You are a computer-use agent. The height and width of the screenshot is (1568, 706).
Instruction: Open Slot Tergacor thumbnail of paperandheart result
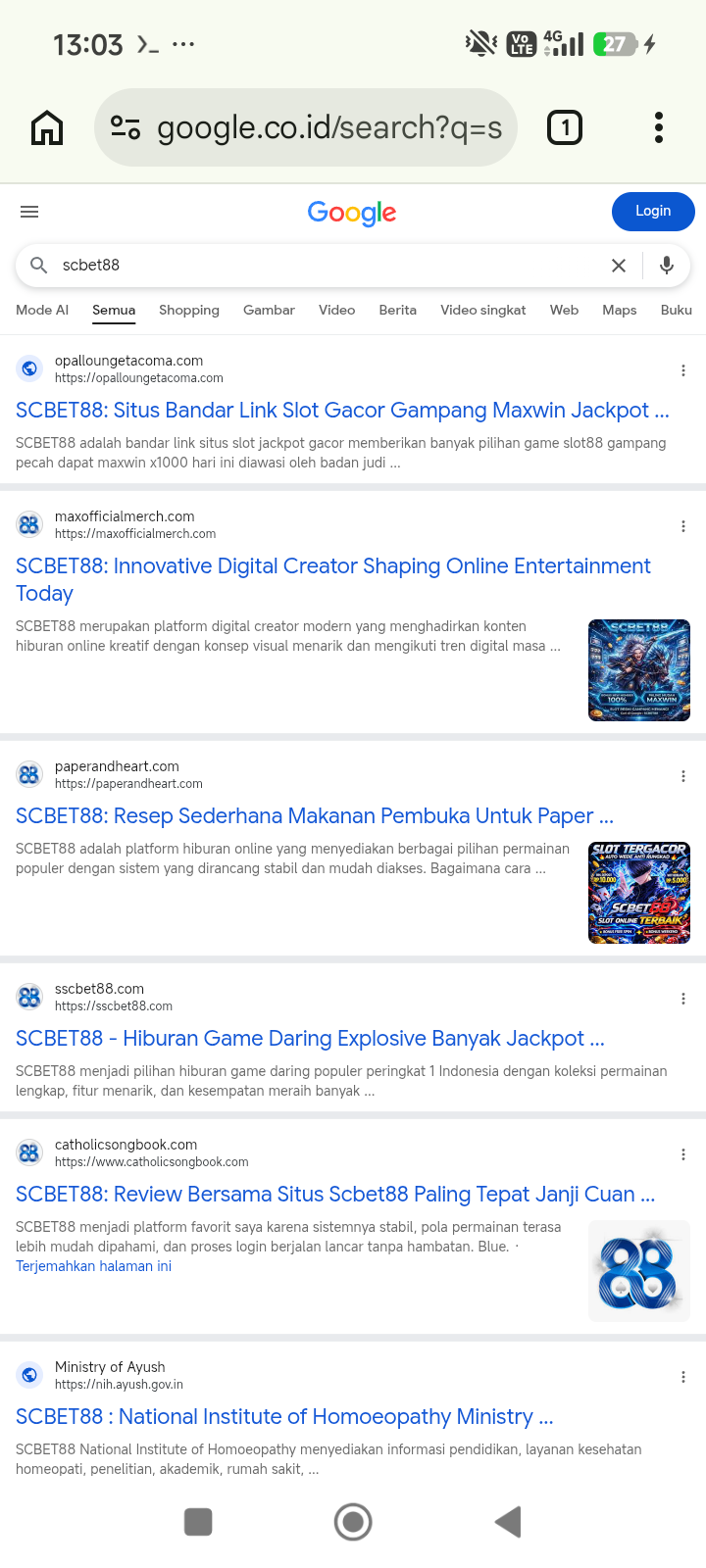(x=639, y=893)
